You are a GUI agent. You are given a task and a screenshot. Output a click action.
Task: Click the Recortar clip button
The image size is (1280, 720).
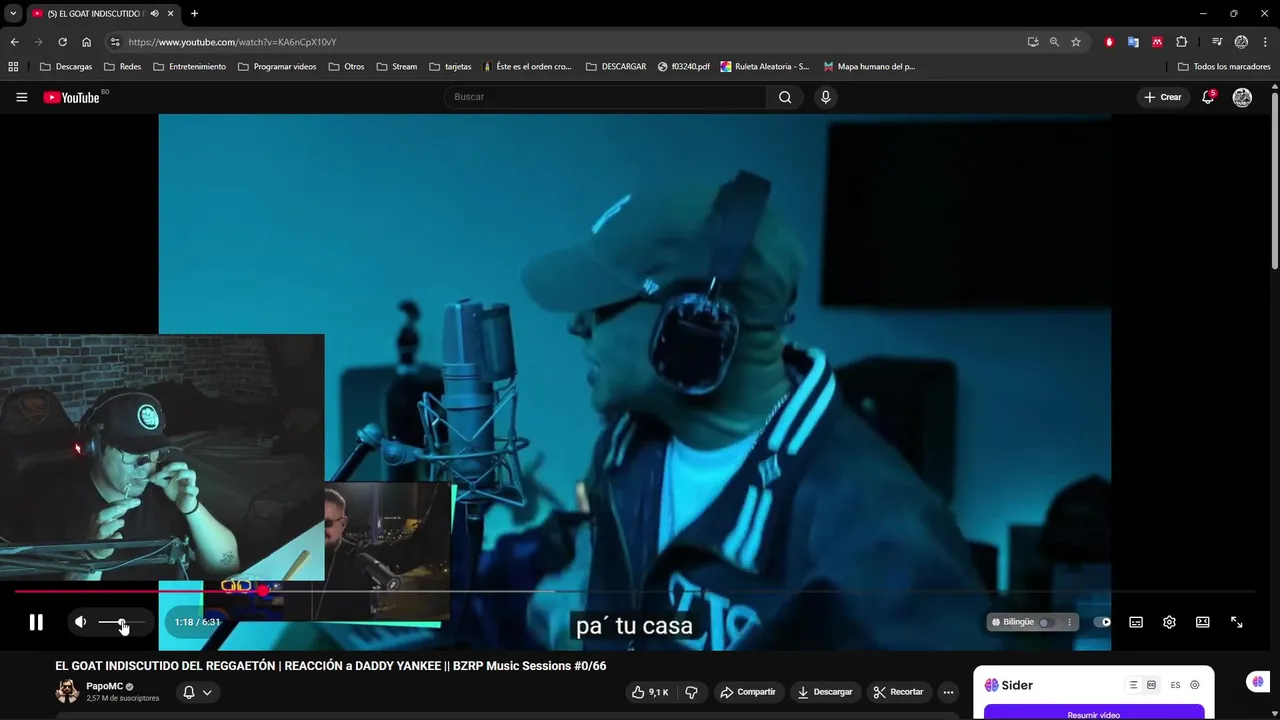(898, 692)
